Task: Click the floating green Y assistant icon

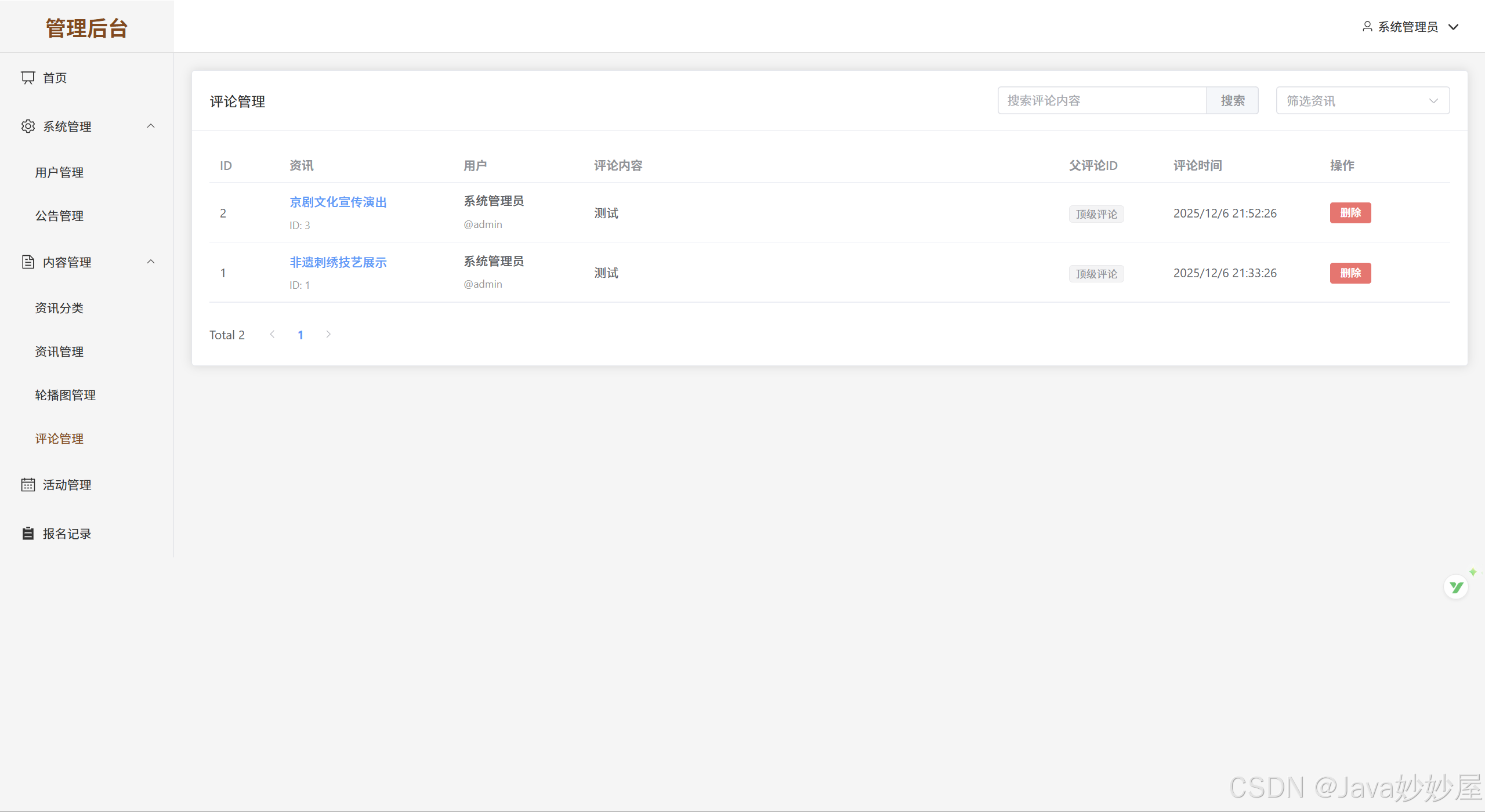Action: click(1456, 588)
